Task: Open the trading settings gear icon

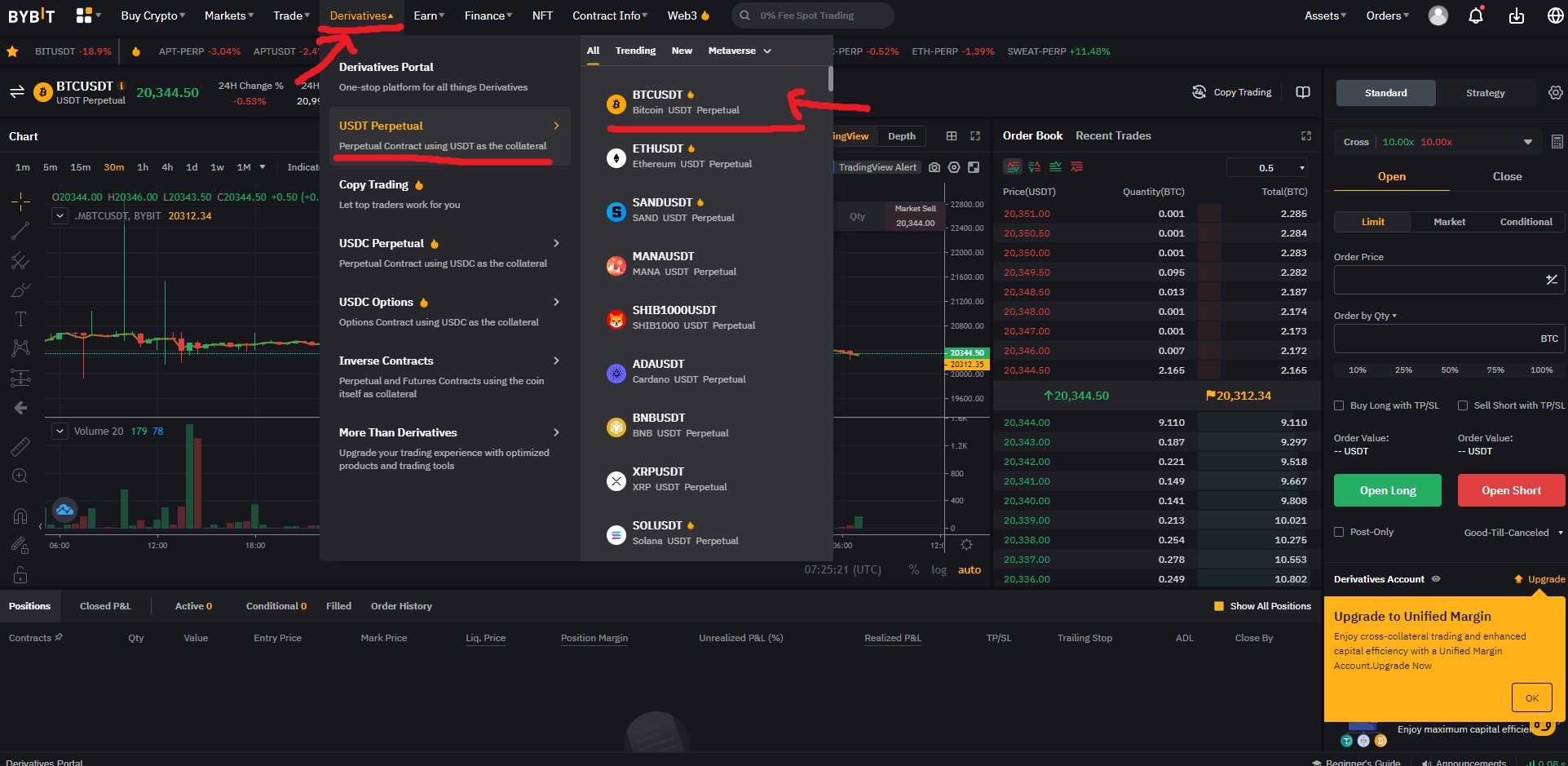Action: tap(1555, 93)
